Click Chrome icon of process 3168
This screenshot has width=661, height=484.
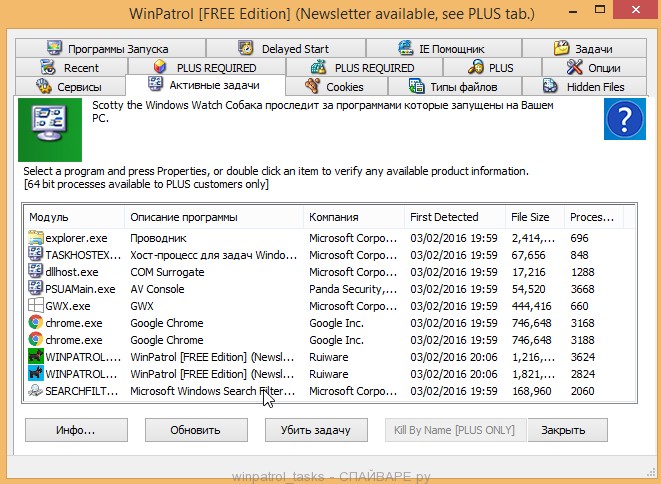[x=36, y=323]
